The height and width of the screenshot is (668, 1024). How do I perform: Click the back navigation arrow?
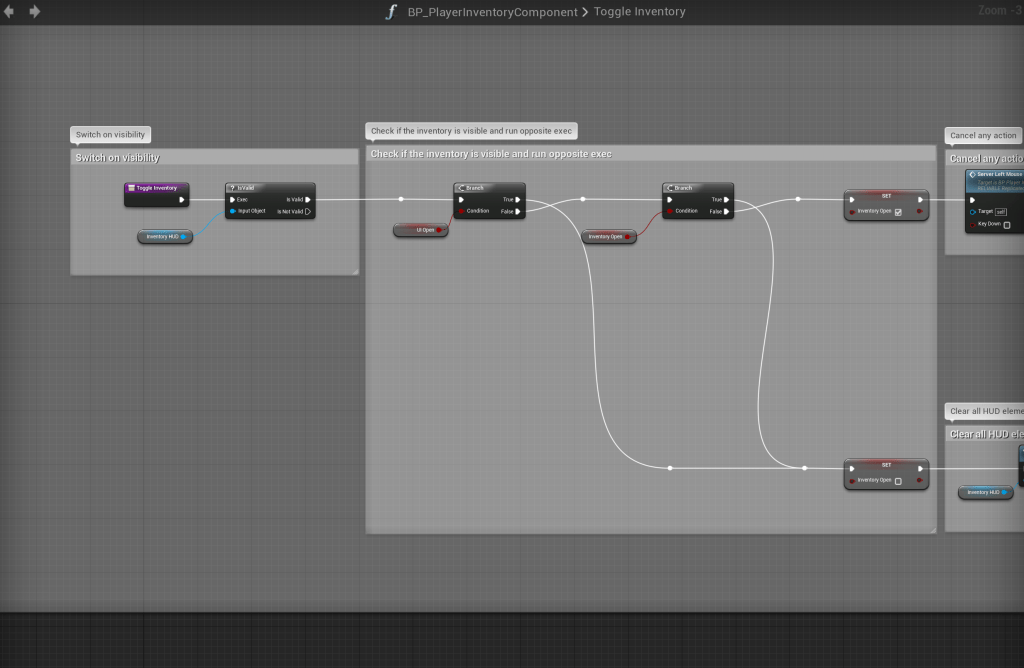(10, 12)
